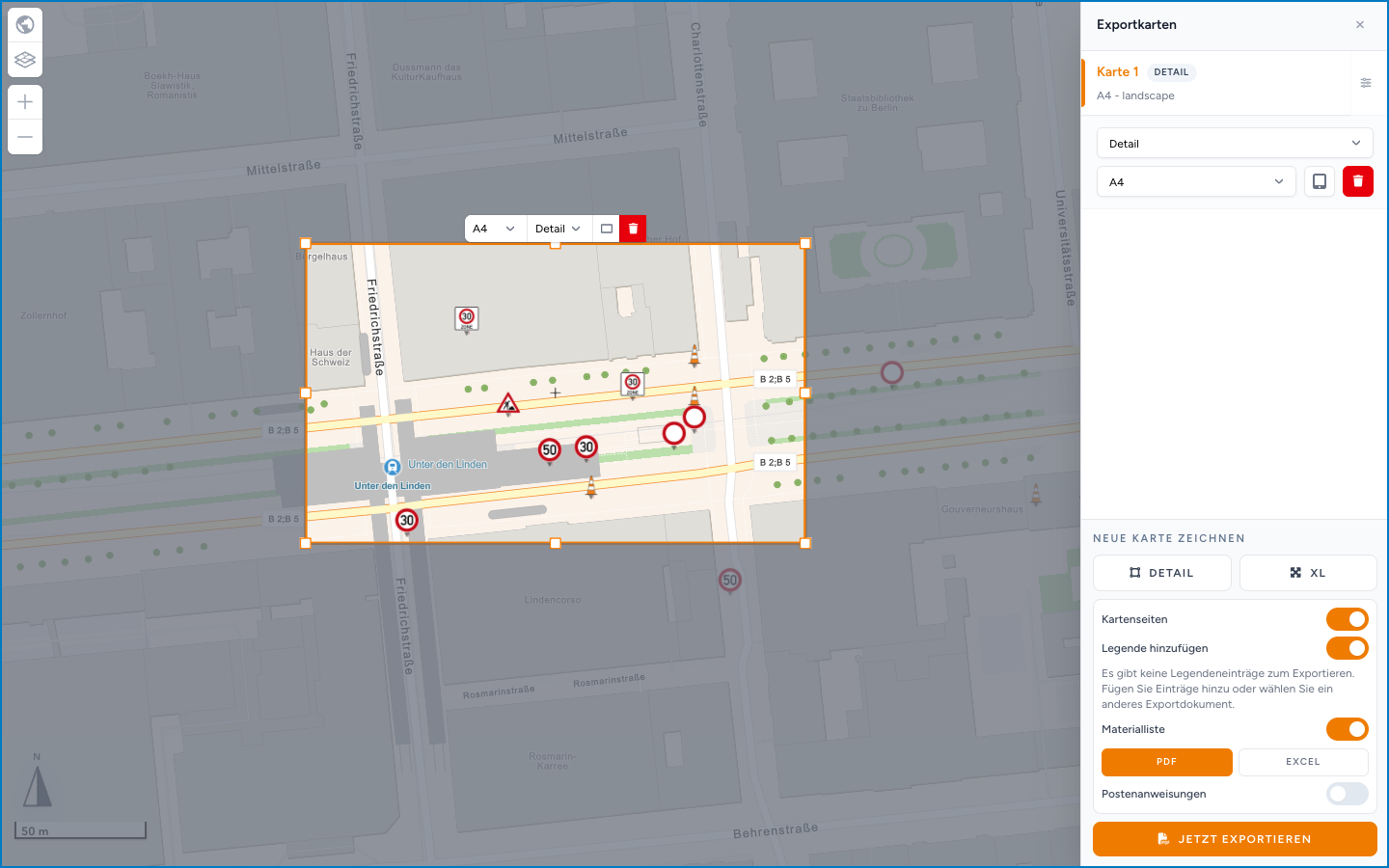Click the sliders settings icon for Karte 1

1366,83
